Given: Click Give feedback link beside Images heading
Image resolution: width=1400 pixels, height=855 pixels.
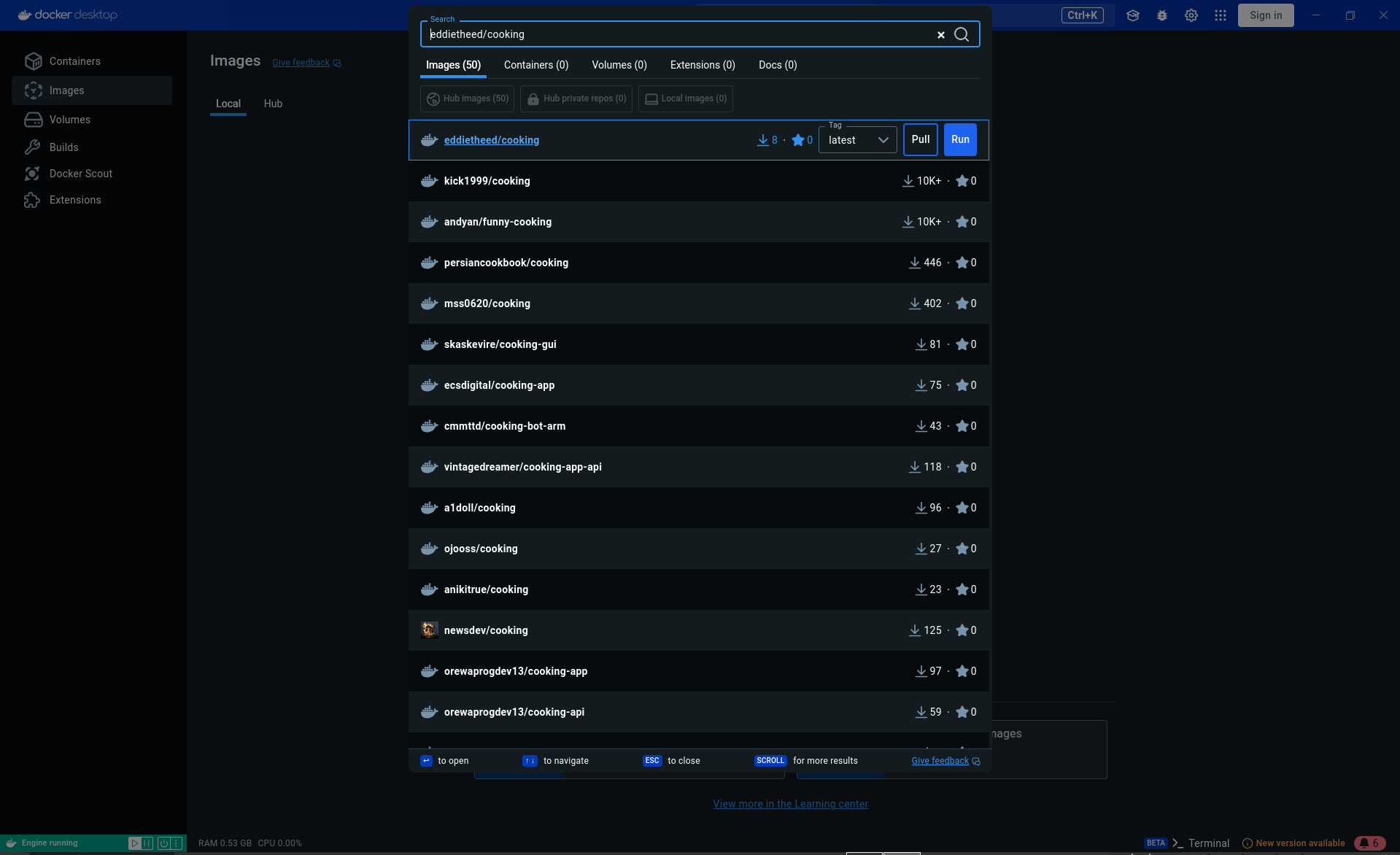Looking at the screenshot, I should coord(306,63).
